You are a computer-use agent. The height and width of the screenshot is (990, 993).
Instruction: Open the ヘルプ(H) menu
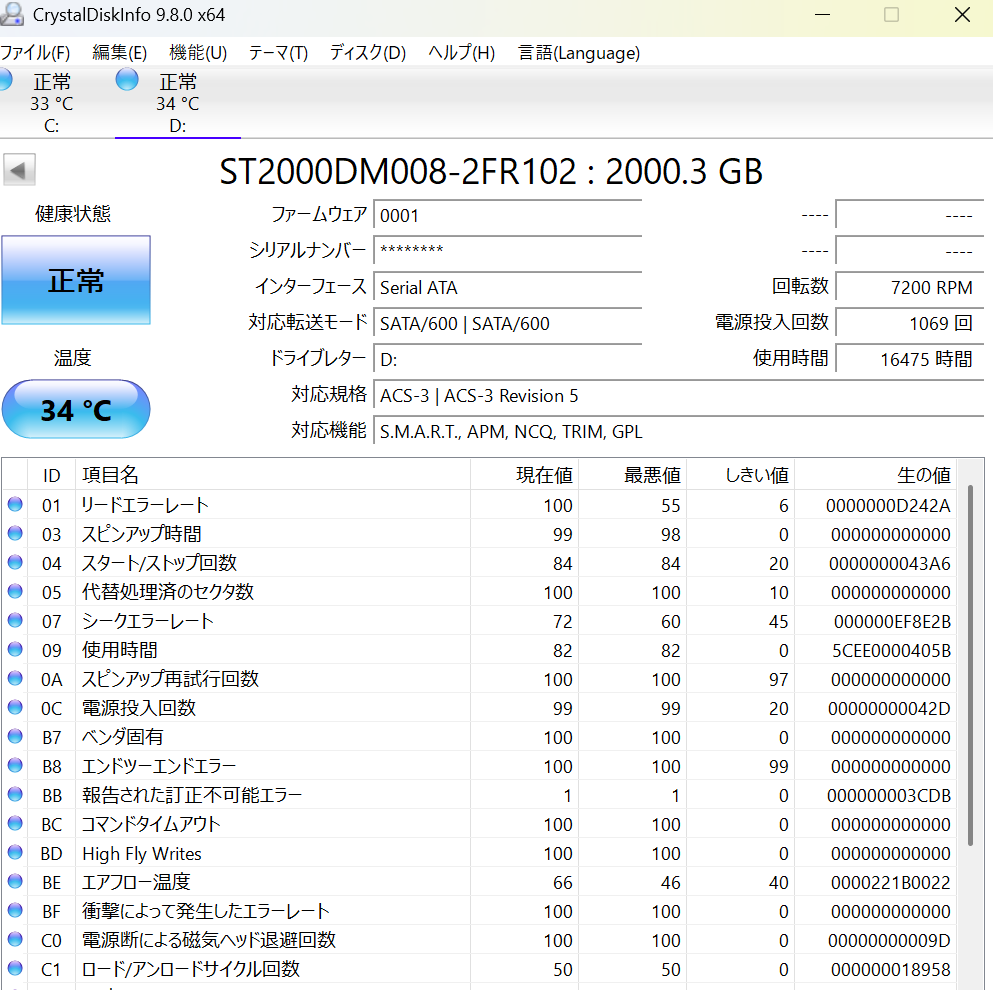tap(462, 53)
